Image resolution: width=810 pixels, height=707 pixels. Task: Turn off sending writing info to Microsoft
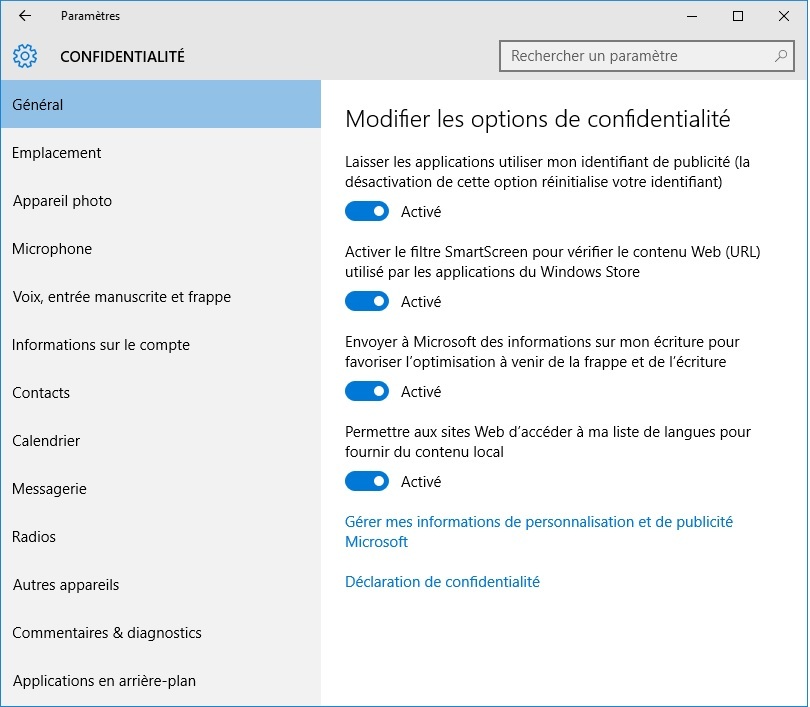(x=367, y=391)
